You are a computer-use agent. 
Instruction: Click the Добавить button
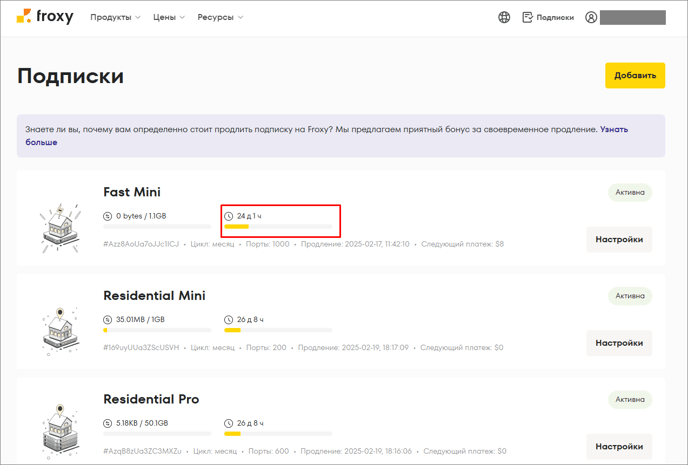[x=635, y=75]
